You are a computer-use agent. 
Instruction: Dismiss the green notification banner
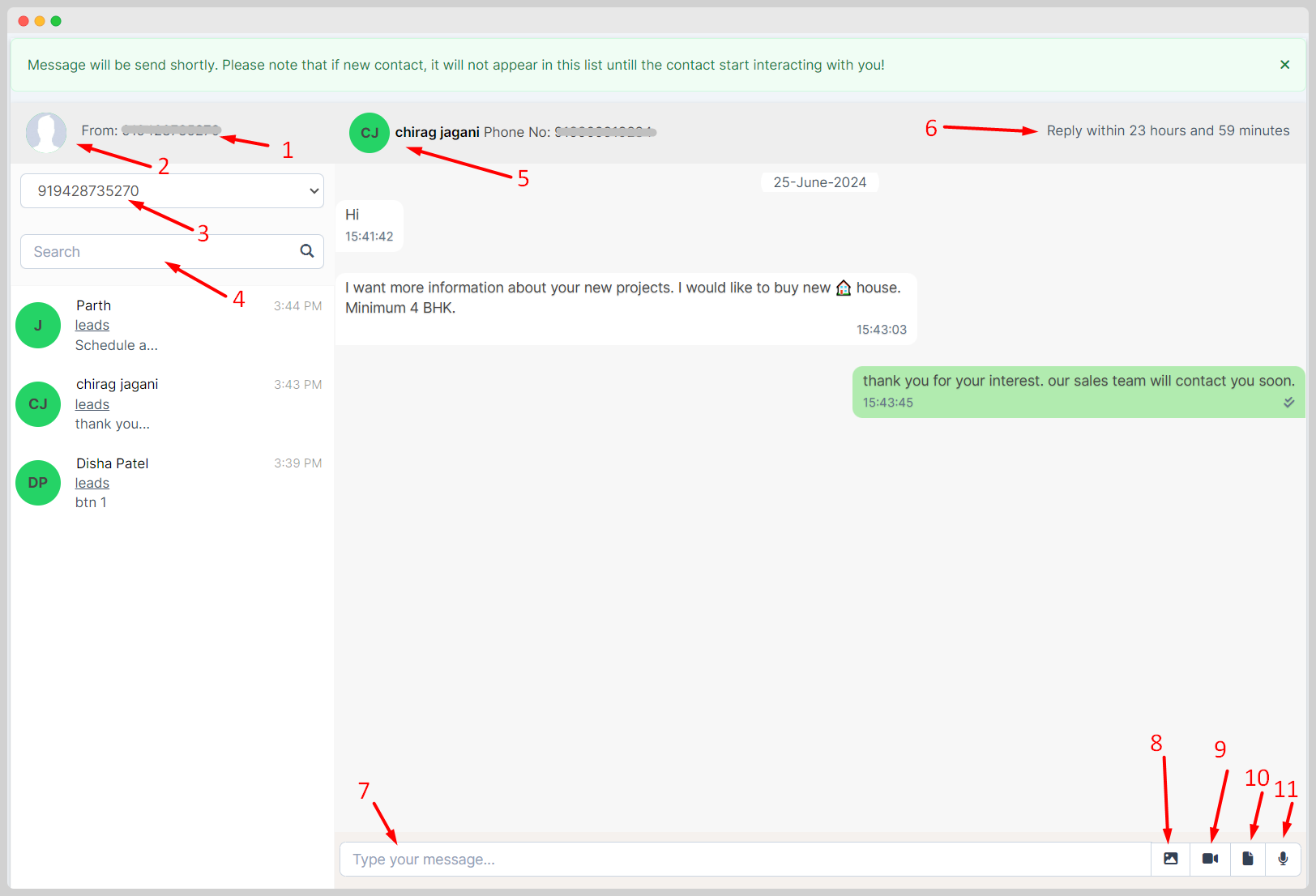(x=1284, y=64)
